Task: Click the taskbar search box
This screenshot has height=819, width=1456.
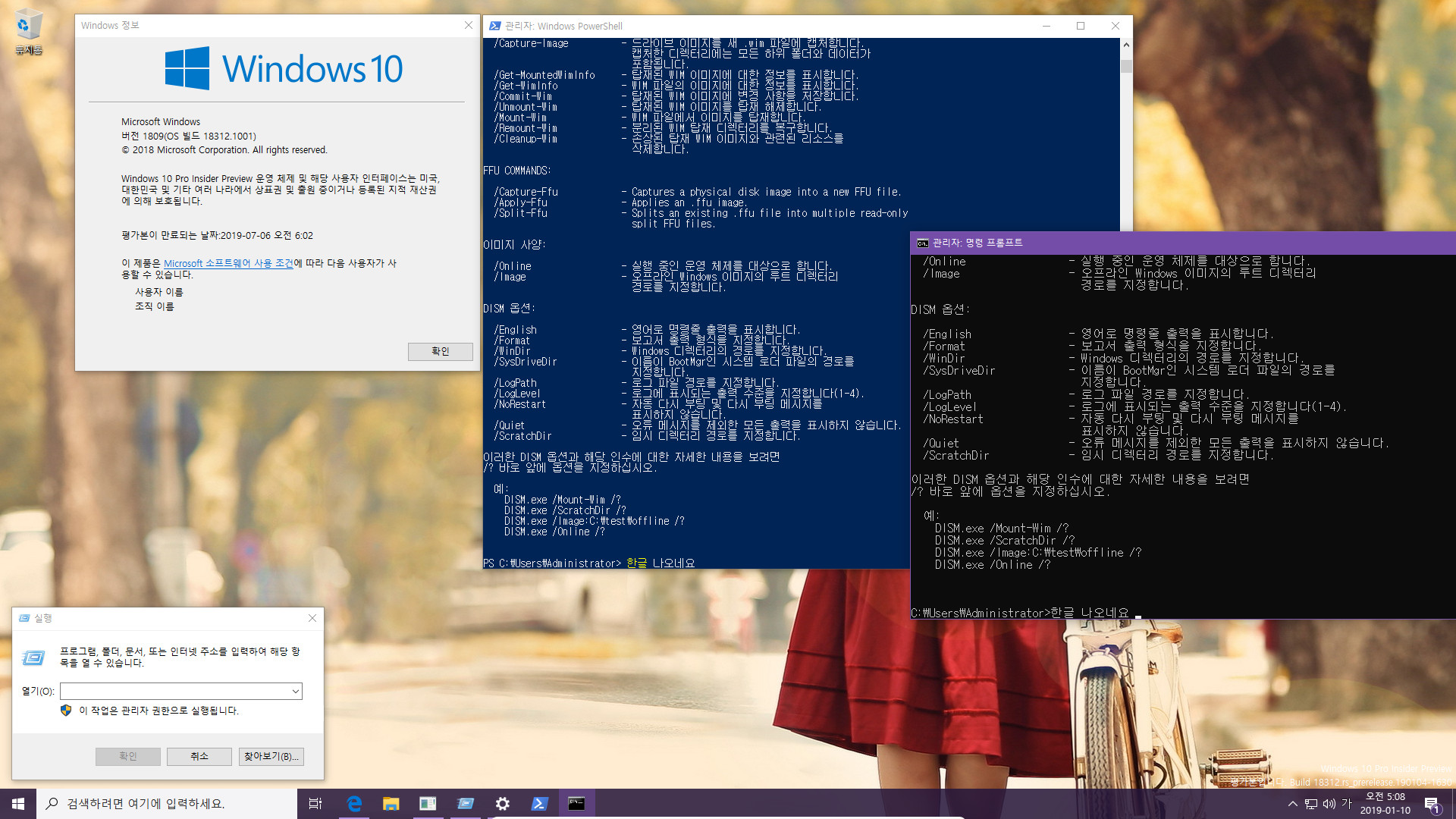Action: click(167, 804)
